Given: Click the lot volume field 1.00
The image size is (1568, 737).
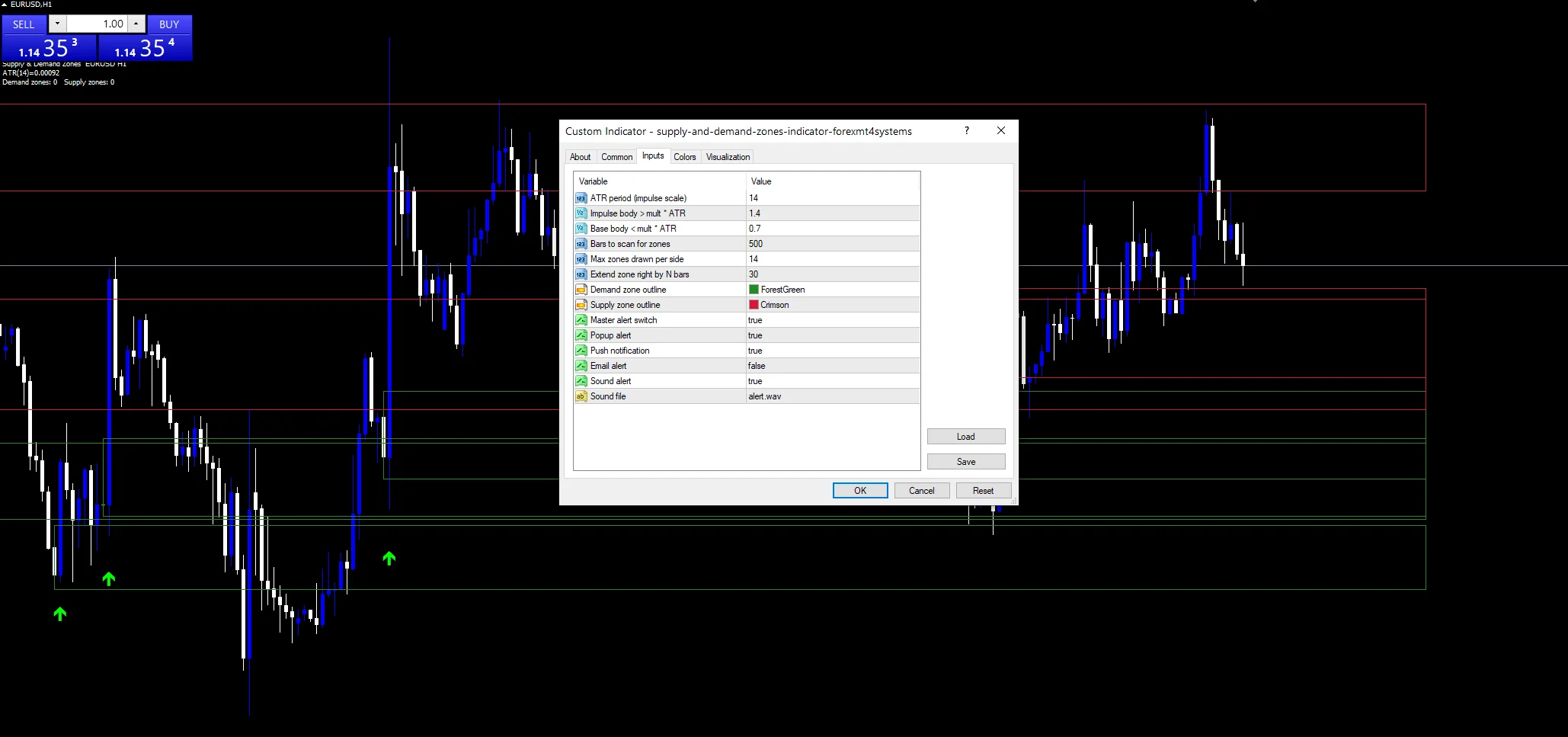Looking at the screenshot, I should 97,24.
